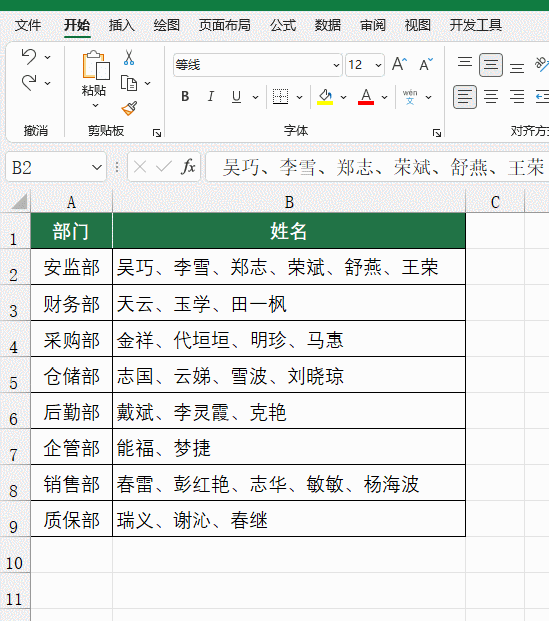Image resolution: width=549 pixels, height=621 pixels.
Task: Apply the Borders icon
Action: pyautogui.click(x=280, y=96)
